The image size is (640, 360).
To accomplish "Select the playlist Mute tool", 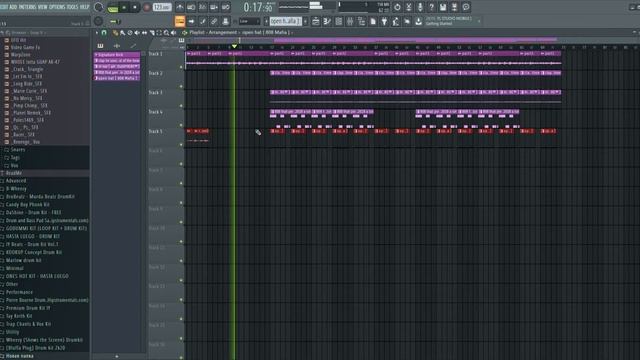I will tap(137, 33).
